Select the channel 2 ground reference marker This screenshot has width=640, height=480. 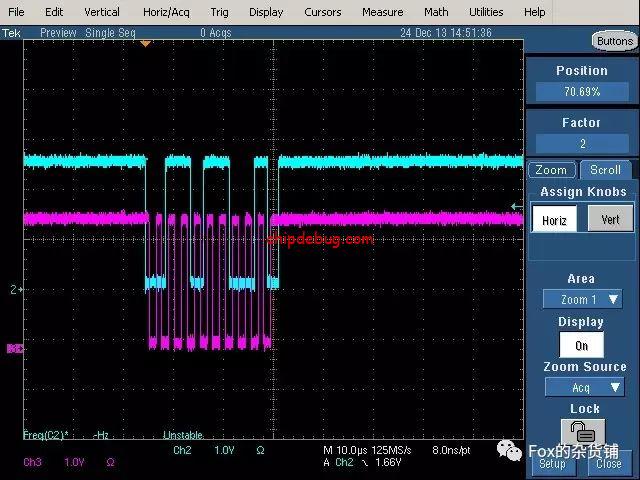(x=14, y=289)
